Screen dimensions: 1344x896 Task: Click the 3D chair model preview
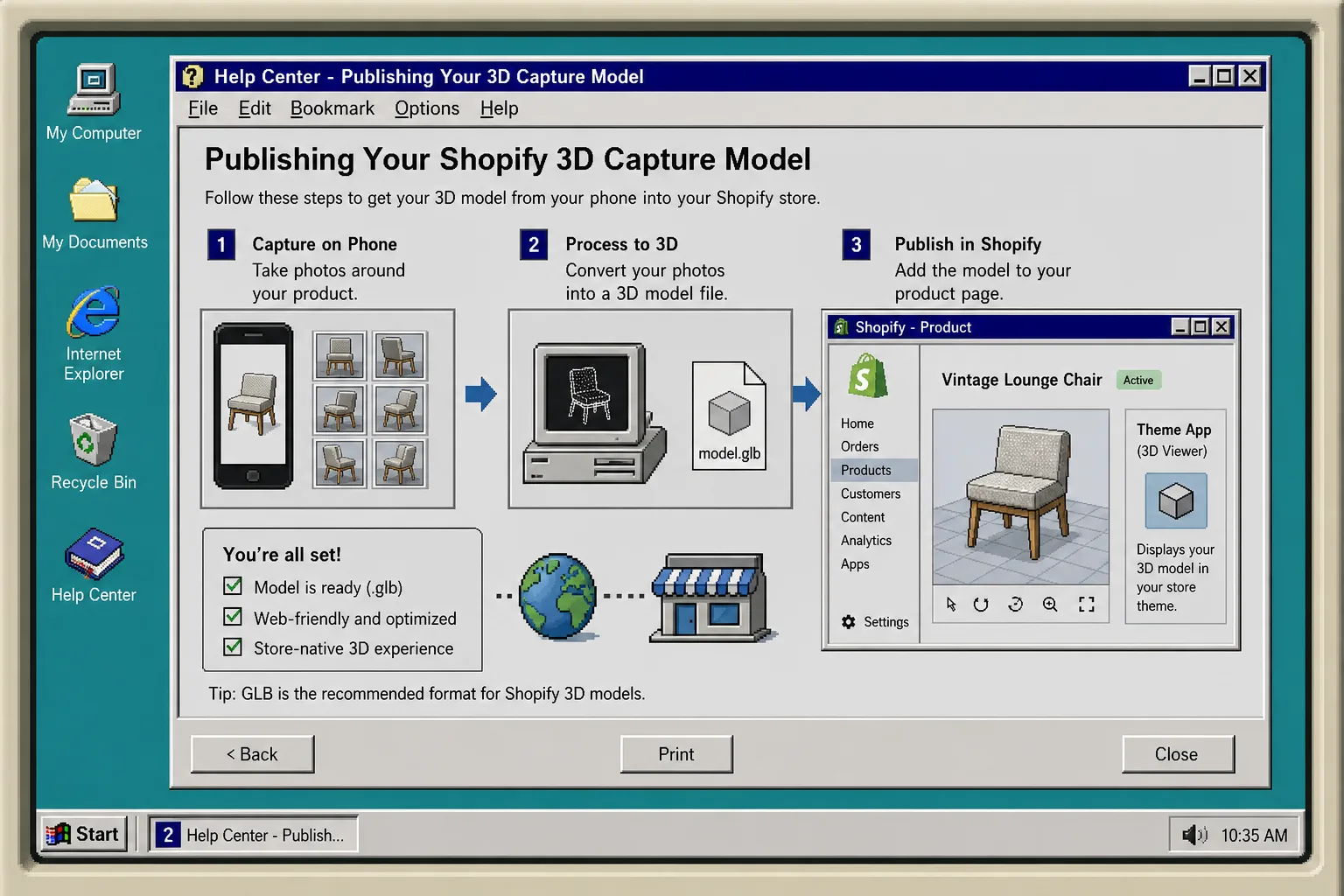pyautogui.click(x=1020, y=496)
